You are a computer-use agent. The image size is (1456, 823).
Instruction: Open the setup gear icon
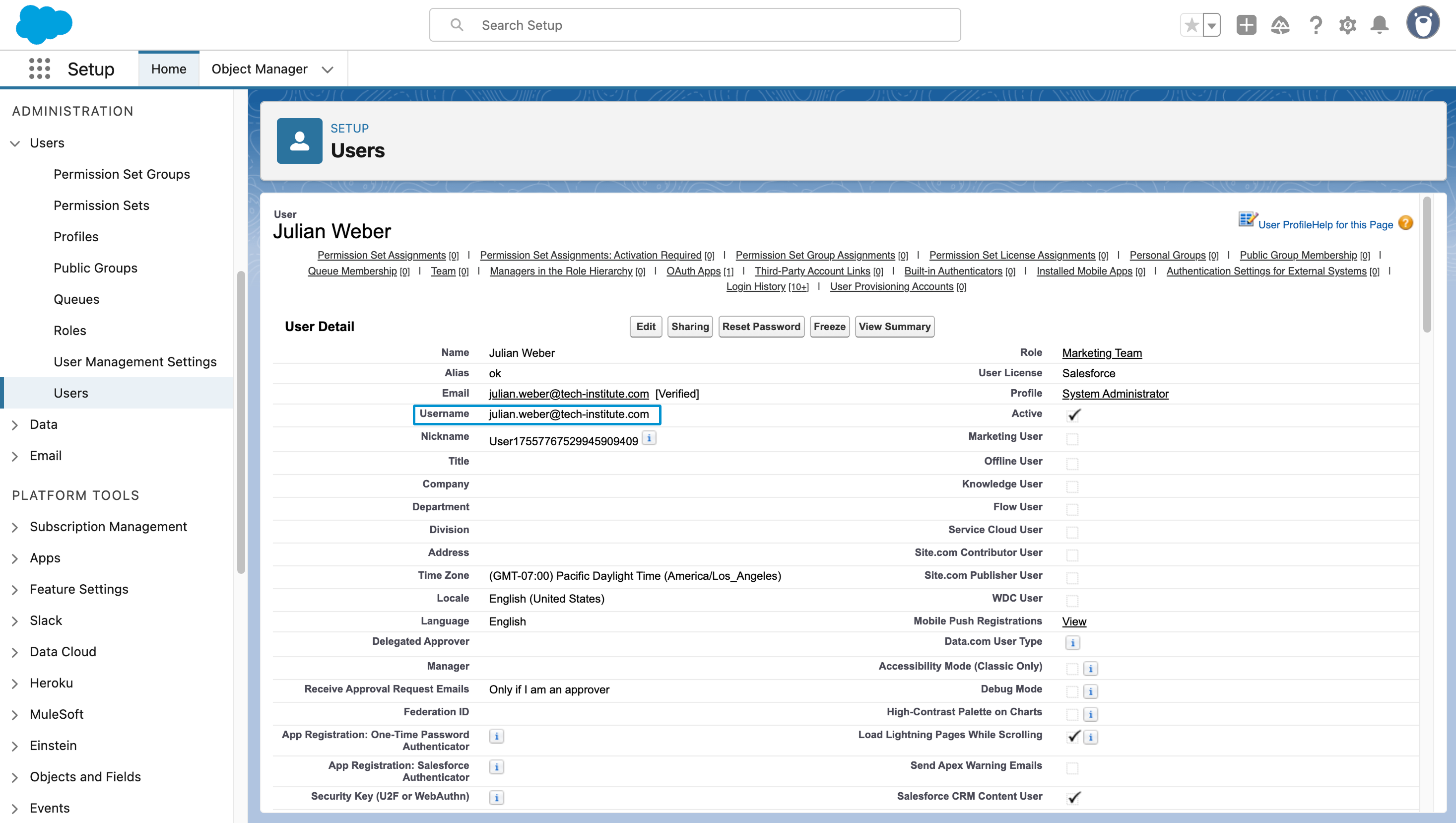(x=1347, y=25)
